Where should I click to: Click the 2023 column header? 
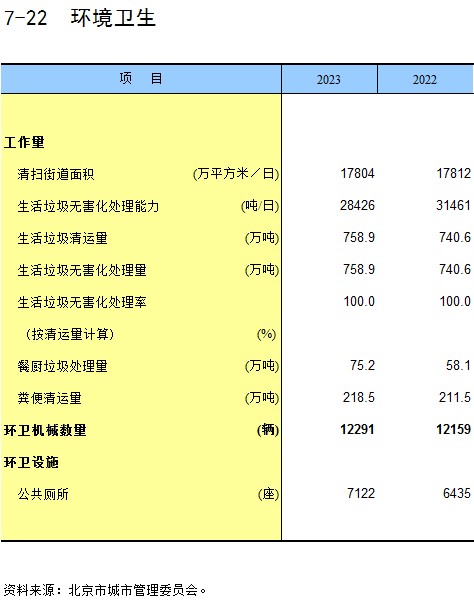(329, 79)
